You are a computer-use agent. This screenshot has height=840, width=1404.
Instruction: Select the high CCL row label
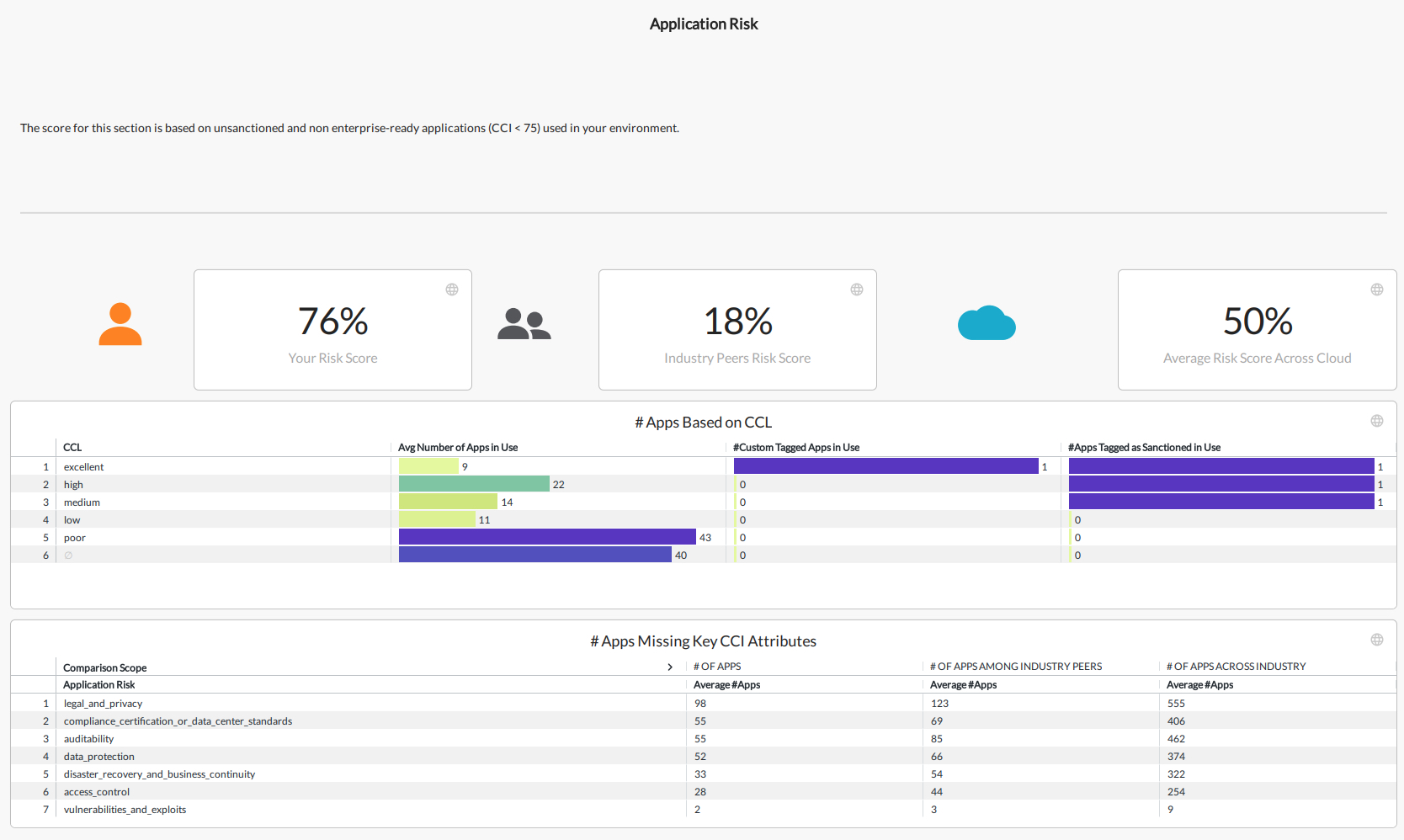pyautogui.click(x=73, y=485)
